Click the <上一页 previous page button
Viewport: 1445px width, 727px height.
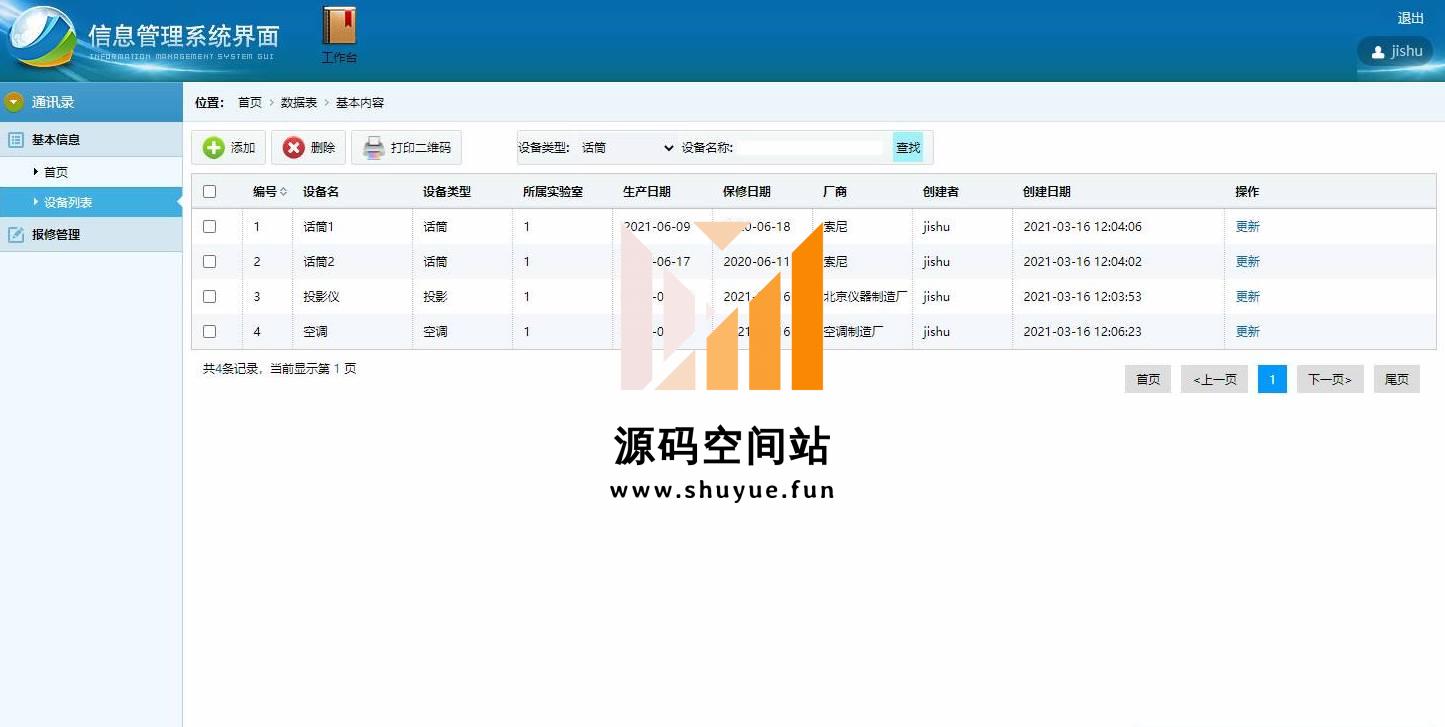tap(1215, 379)
